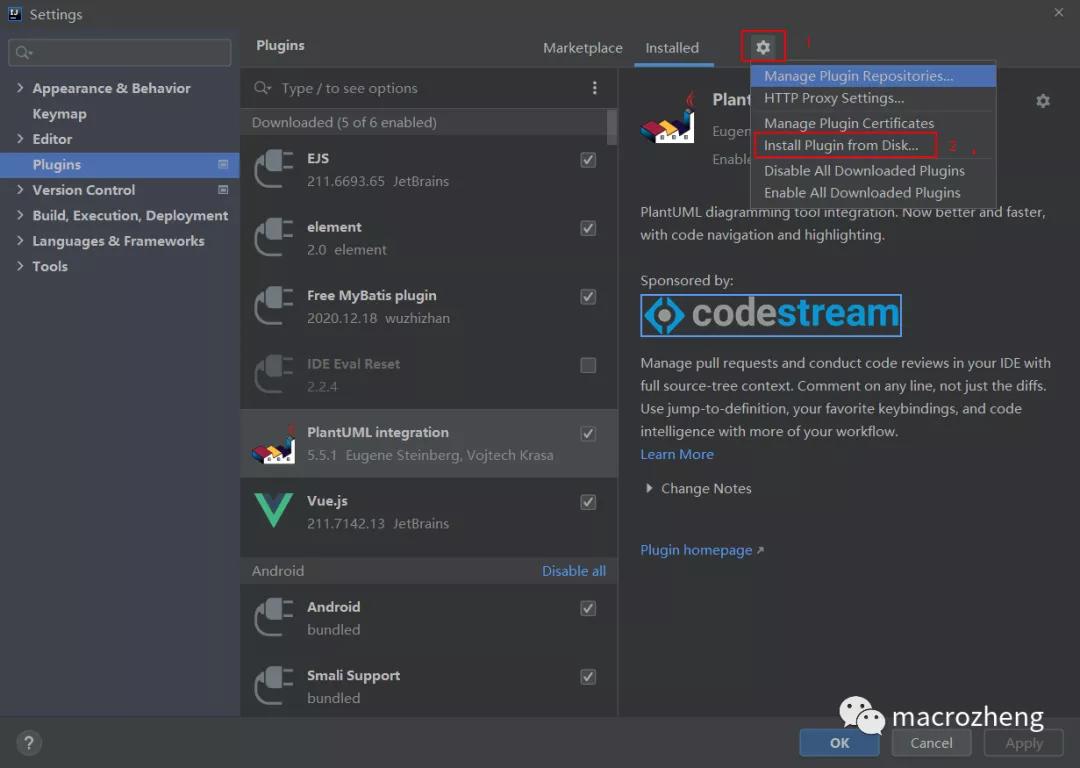
Task: Disable the EJS plugin checkbox
Action: tap(588, 160)
